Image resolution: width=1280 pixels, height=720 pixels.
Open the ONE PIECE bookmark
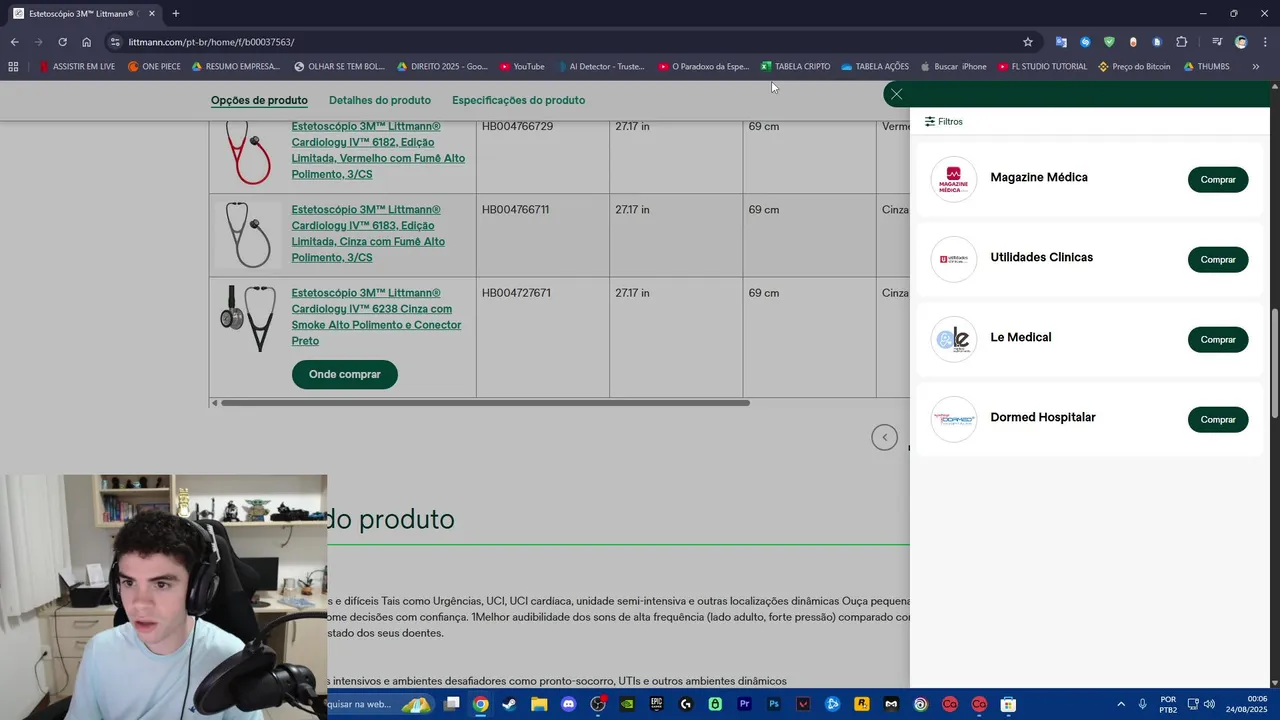point(154,67)
